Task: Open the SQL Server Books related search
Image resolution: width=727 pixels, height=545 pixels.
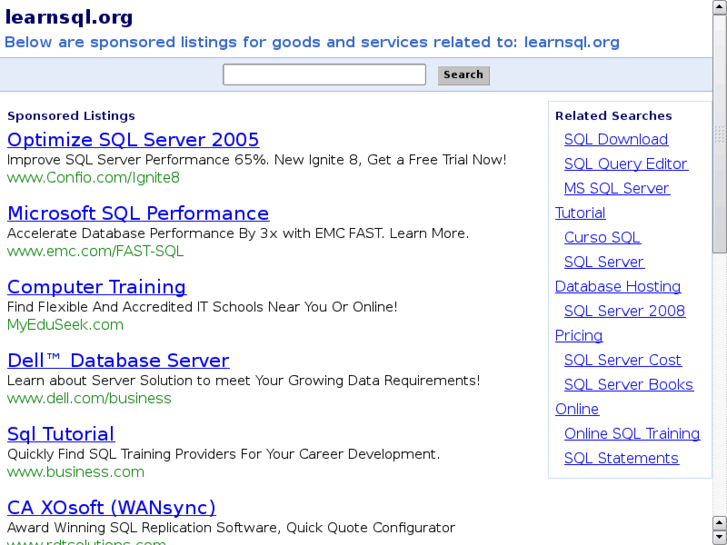Action: click(x=629, y=385)
